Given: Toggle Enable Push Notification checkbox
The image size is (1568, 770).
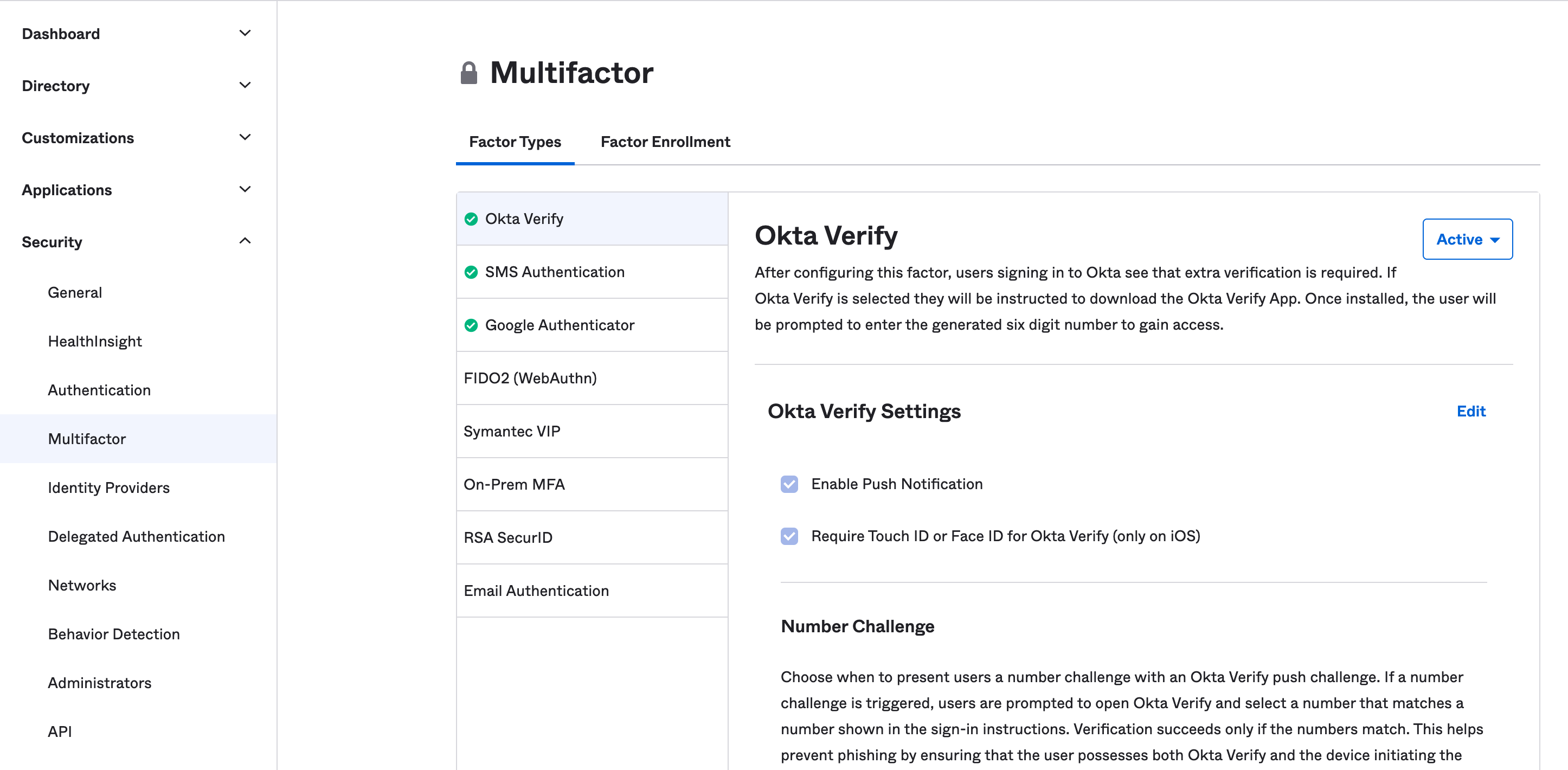Looking at the screenshot, I should [x=789, y=484].
